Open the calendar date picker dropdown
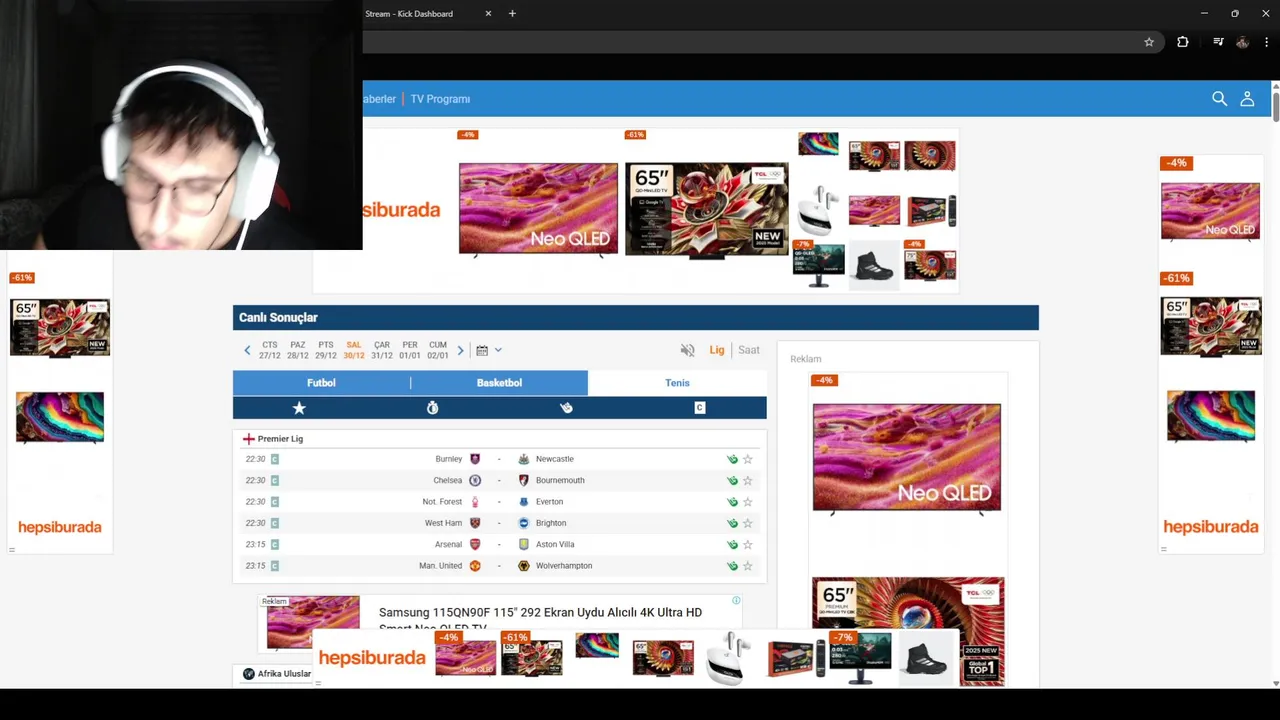Screen dimensions: 1280x720 [489, 350]
